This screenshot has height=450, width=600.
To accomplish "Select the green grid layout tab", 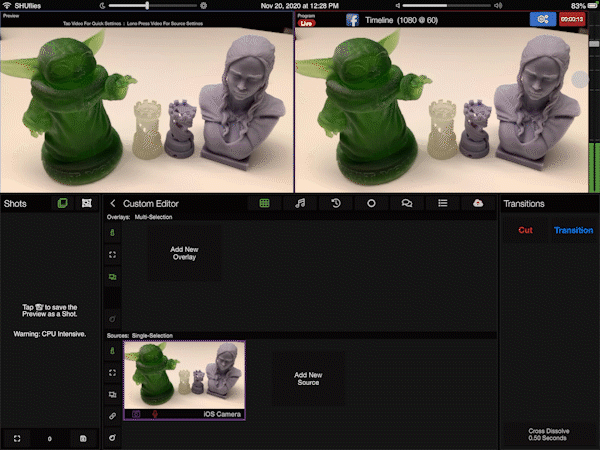I will (x=264, y=203).
